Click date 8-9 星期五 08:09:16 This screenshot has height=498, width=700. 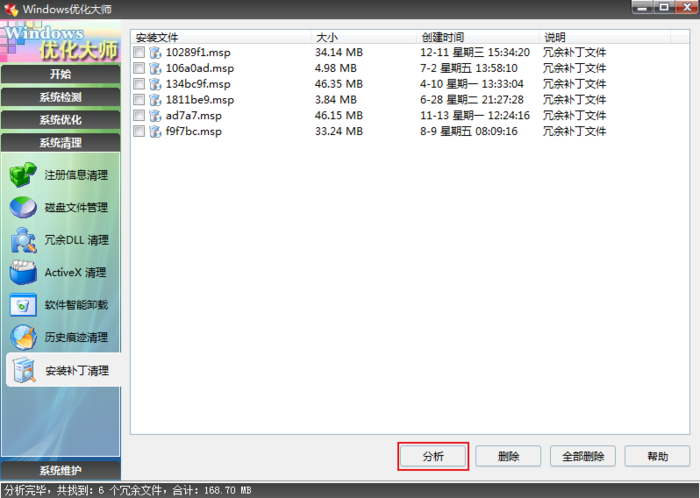pos(469,131)
